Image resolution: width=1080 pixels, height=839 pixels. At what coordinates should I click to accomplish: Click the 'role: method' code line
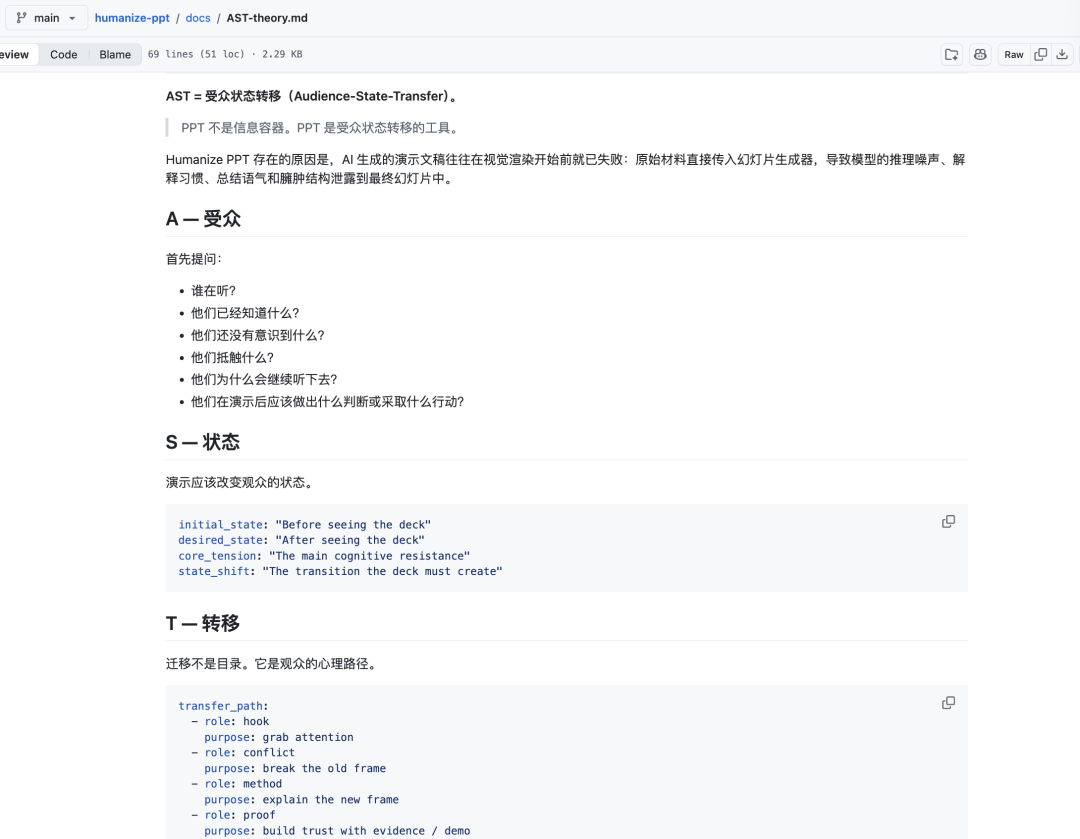(x=236, y=783)
